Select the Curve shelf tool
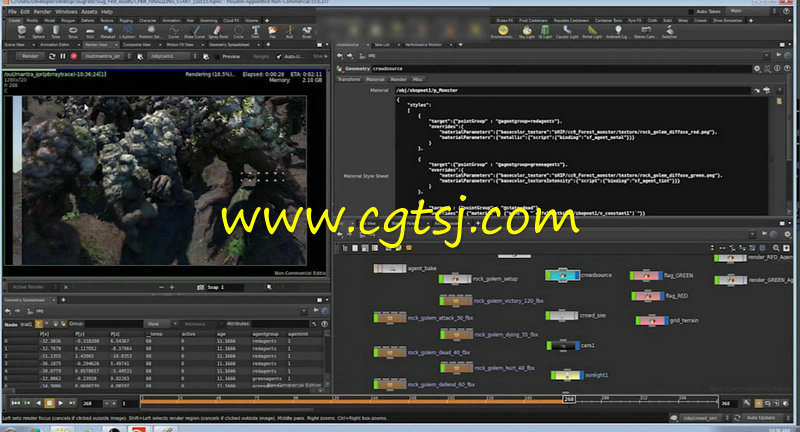Image resolution: width=800 pixels, height=432 pixels. pyautogui.click(x=173, y=32)
